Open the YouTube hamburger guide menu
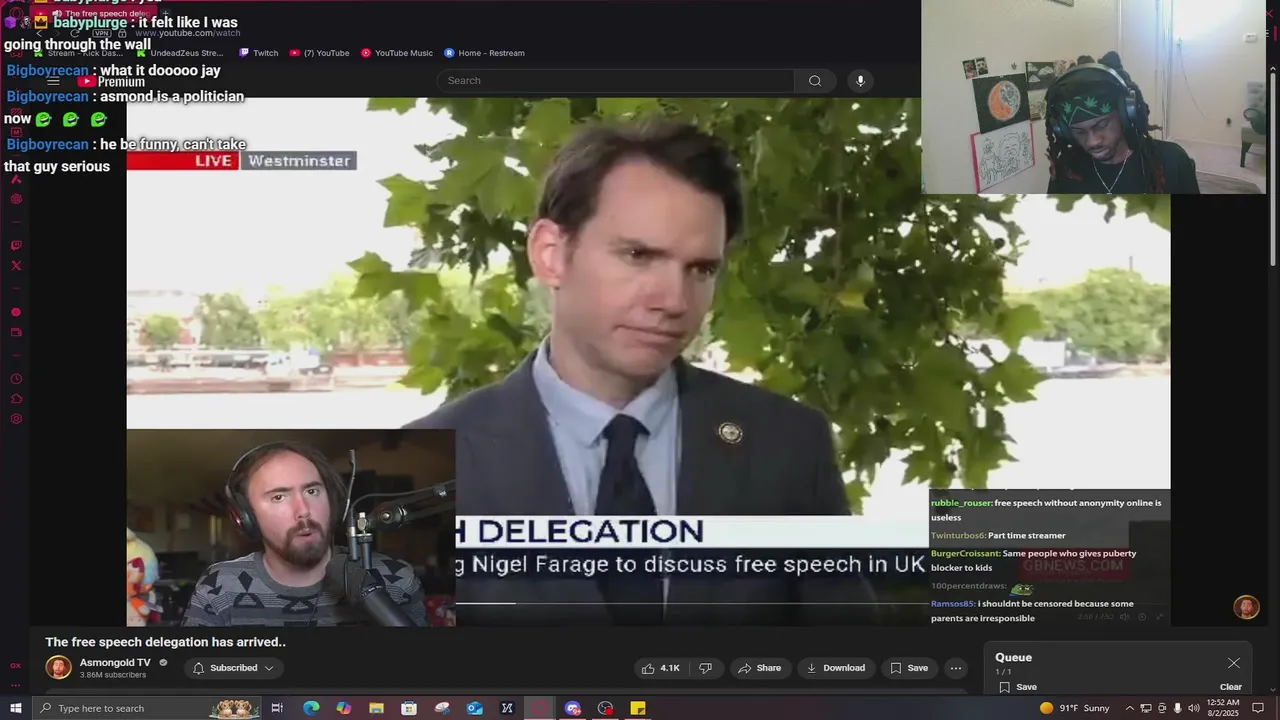The image size is (1280, 720). click(53, 81)
